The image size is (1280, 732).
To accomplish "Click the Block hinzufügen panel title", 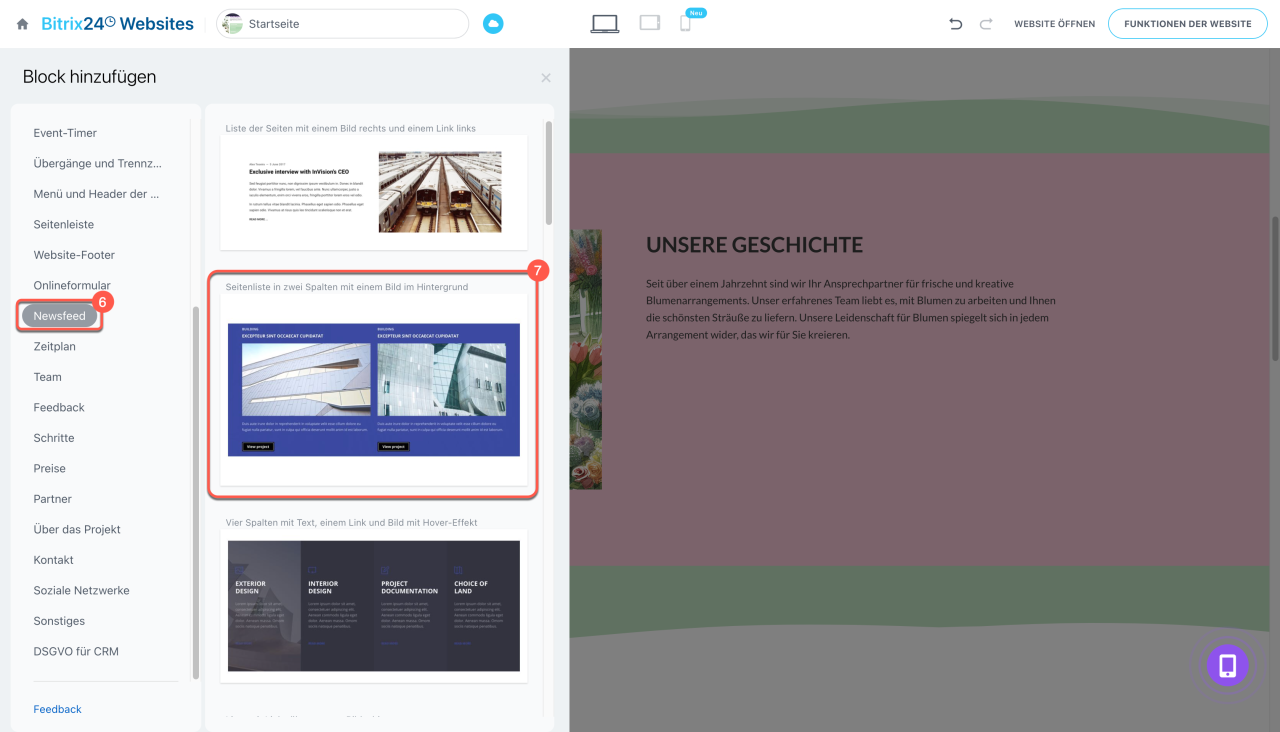I will (x=89, y=77).
